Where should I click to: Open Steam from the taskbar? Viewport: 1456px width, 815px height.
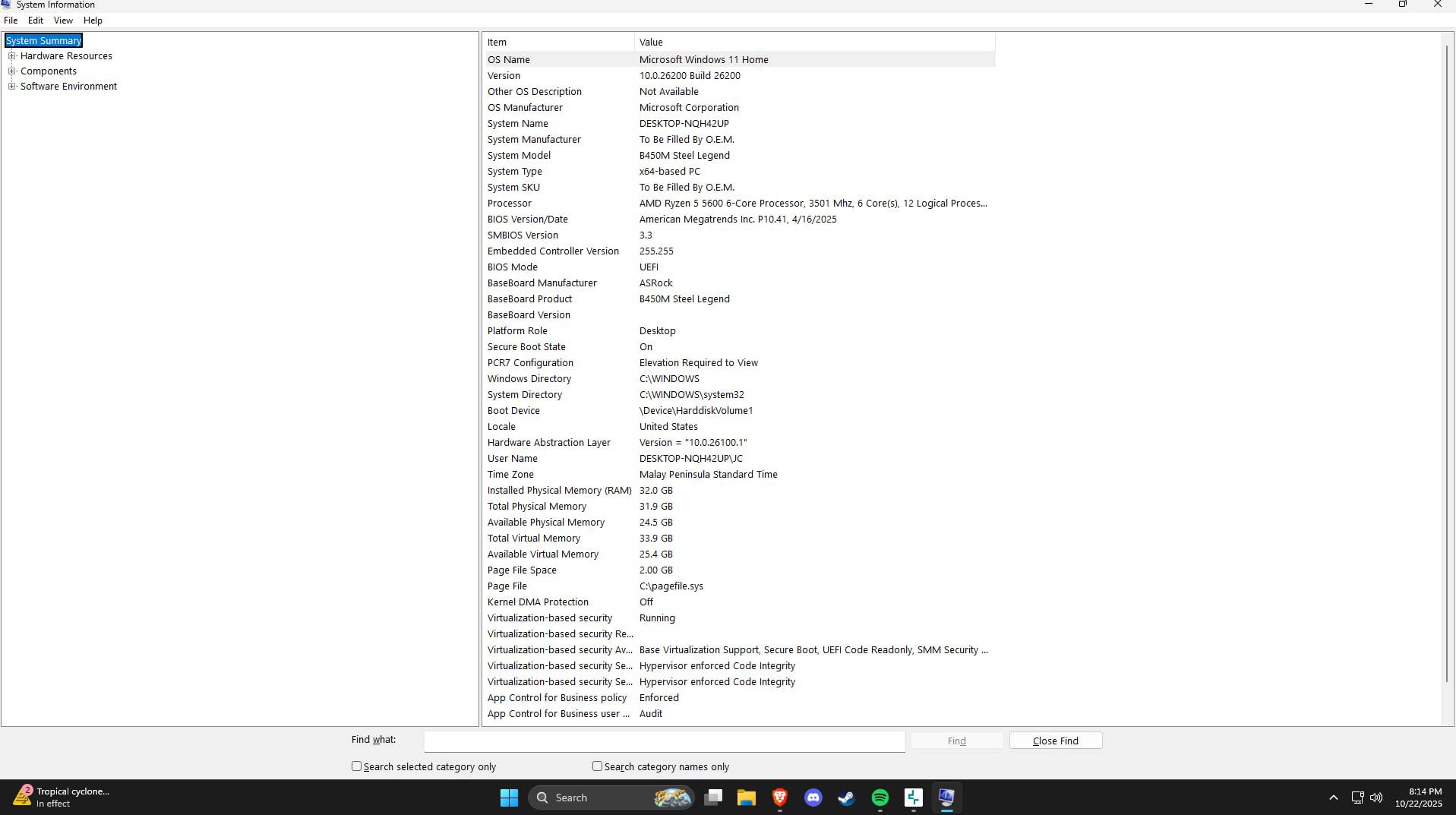tap(847, 798)
